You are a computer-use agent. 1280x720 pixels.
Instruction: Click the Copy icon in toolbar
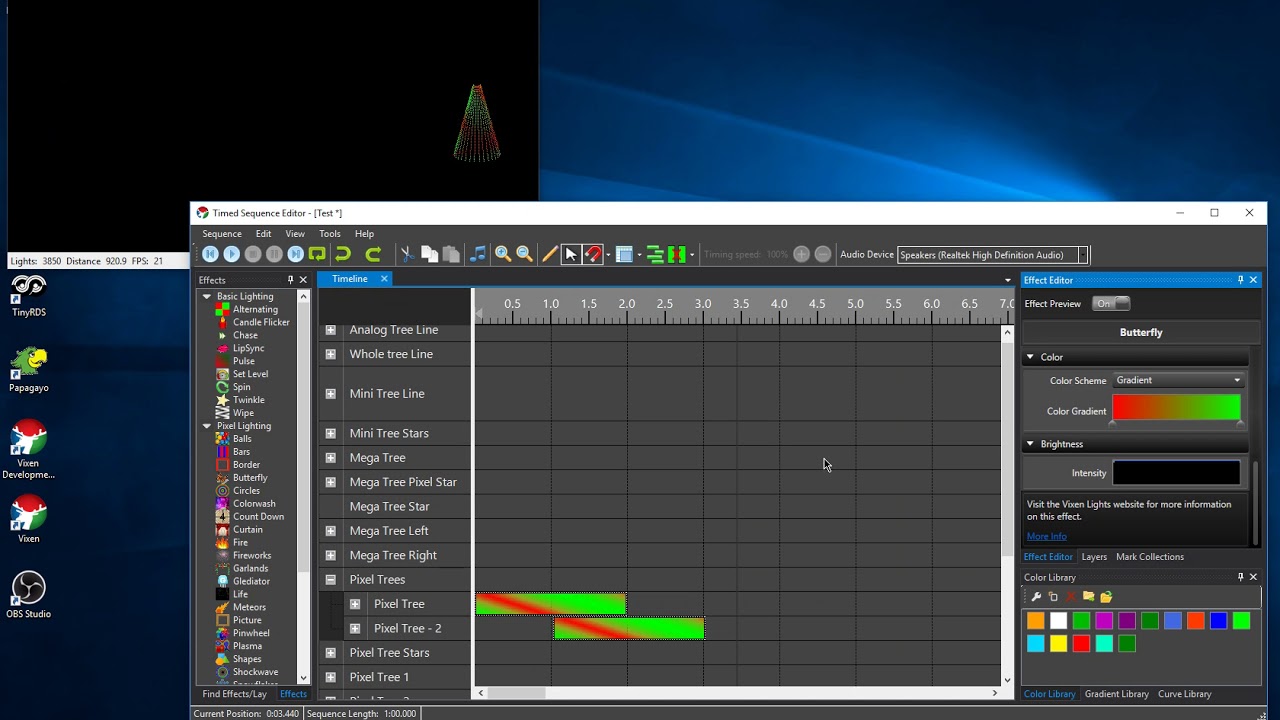coord(429,254)
